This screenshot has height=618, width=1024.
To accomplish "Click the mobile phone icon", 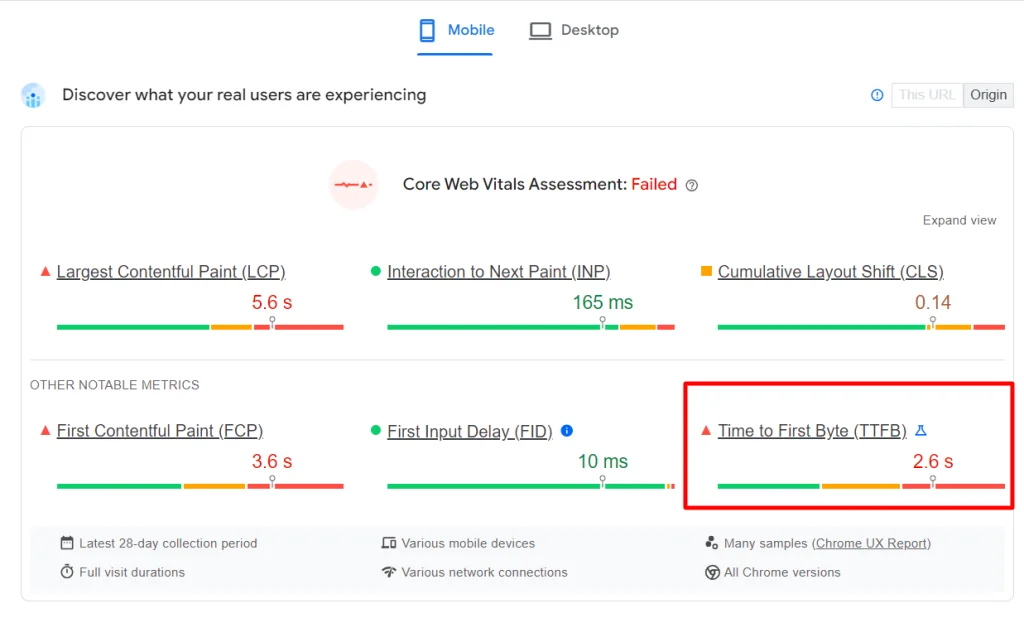I will tap(427, 30).
